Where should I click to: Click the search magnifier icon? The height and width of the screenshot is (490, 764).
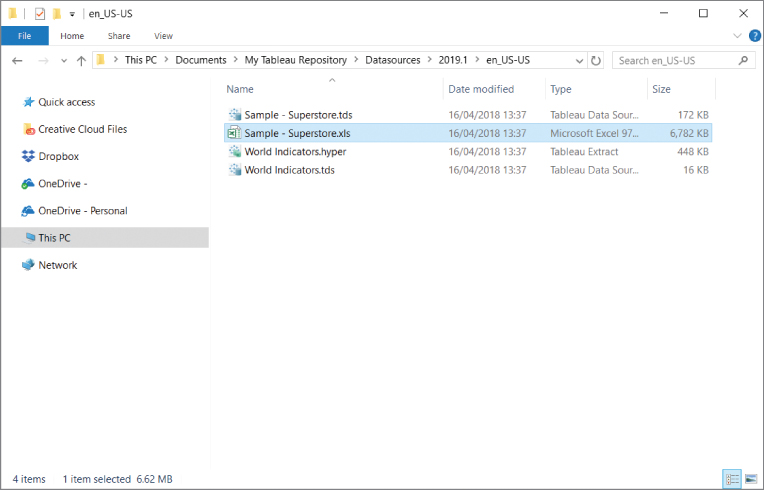[x=743, y=60]
